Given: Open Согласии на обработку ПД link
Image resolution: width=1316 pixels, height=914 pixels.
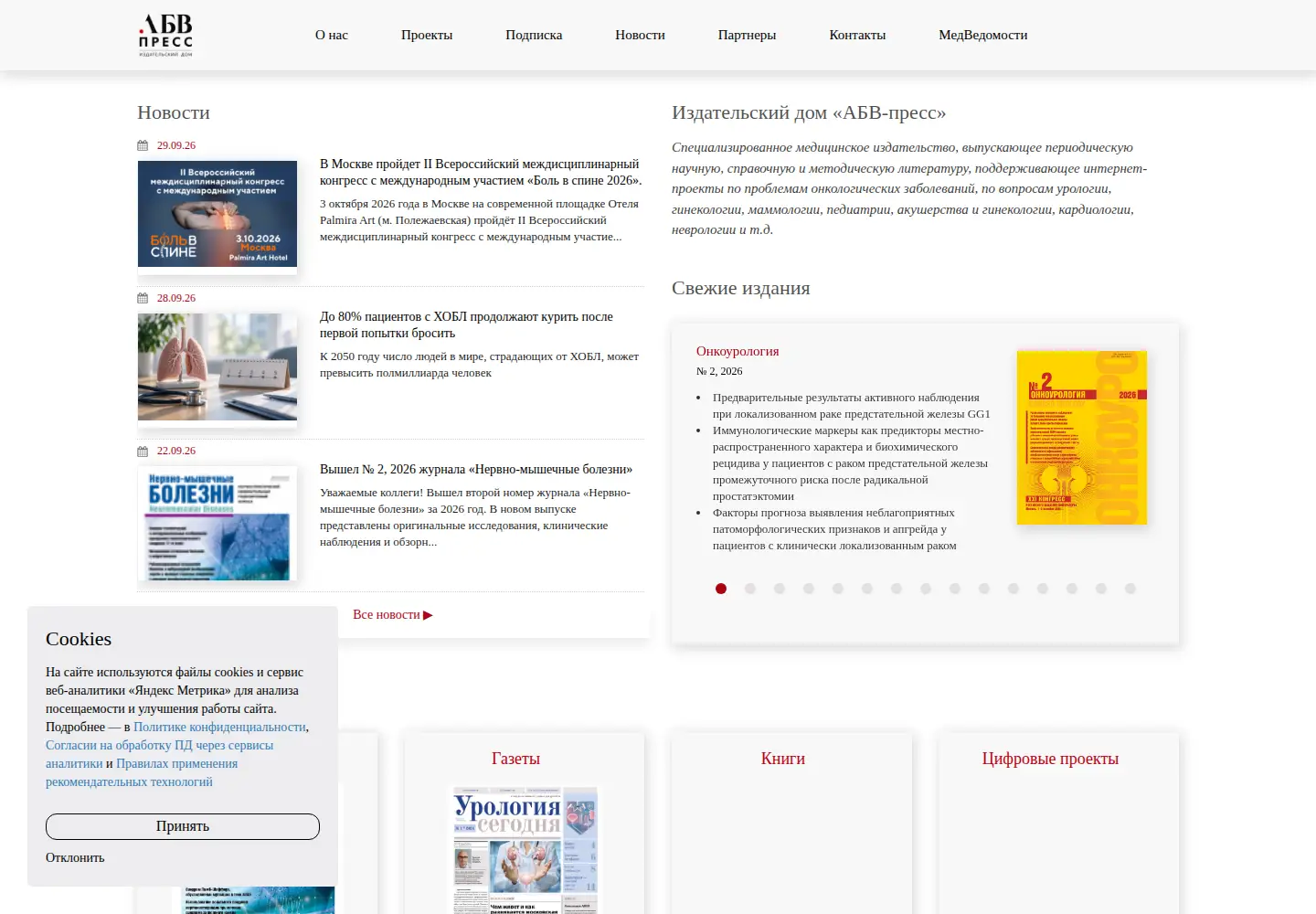Looking at the screenshot, I should tap(160, 754).
